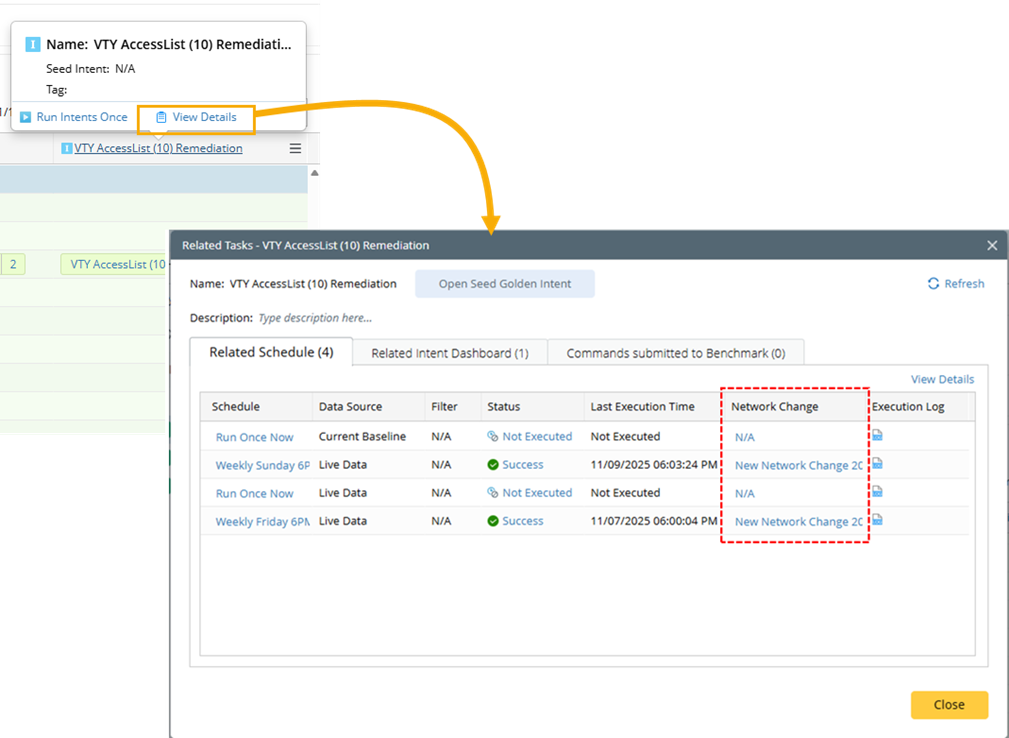The width and height of the screenshot is (1009, 738).
Task: Click the blue icon before the VTY AccessList column link
Action: point(66,148)
